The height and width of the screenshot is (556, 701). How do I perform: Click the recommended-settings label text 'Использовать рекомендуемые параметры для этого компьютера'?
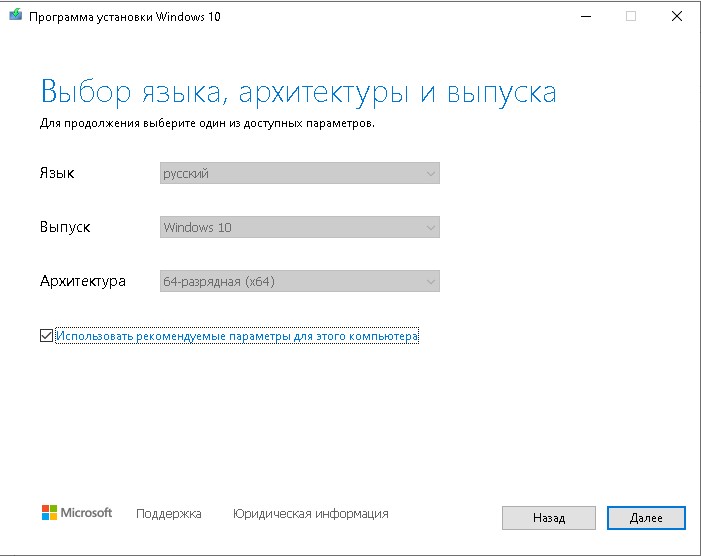(237, 336)
